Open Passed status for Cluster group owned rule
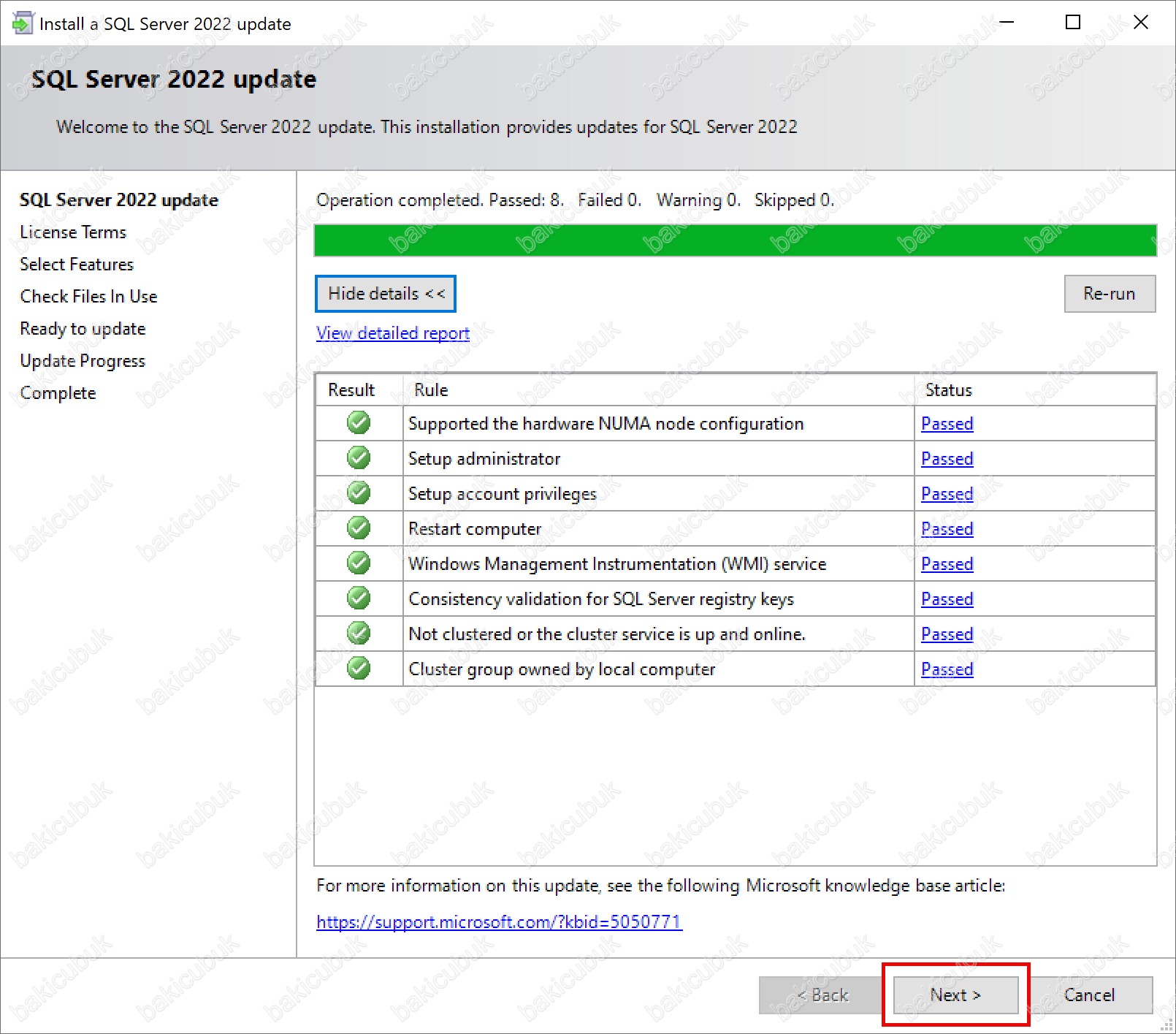The width and height of the screenshot is (1176, 1034). pyautogui.click(x=947, y=669)
